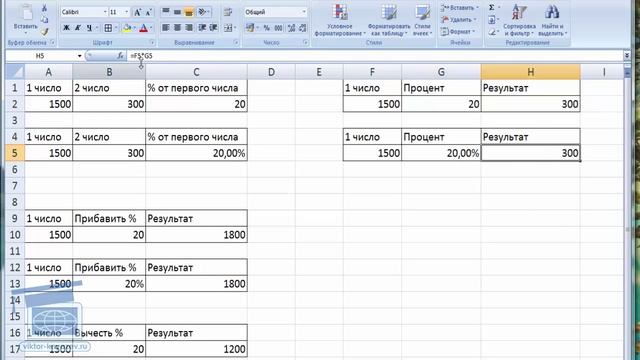Select column header C

[x=196, y=72]
